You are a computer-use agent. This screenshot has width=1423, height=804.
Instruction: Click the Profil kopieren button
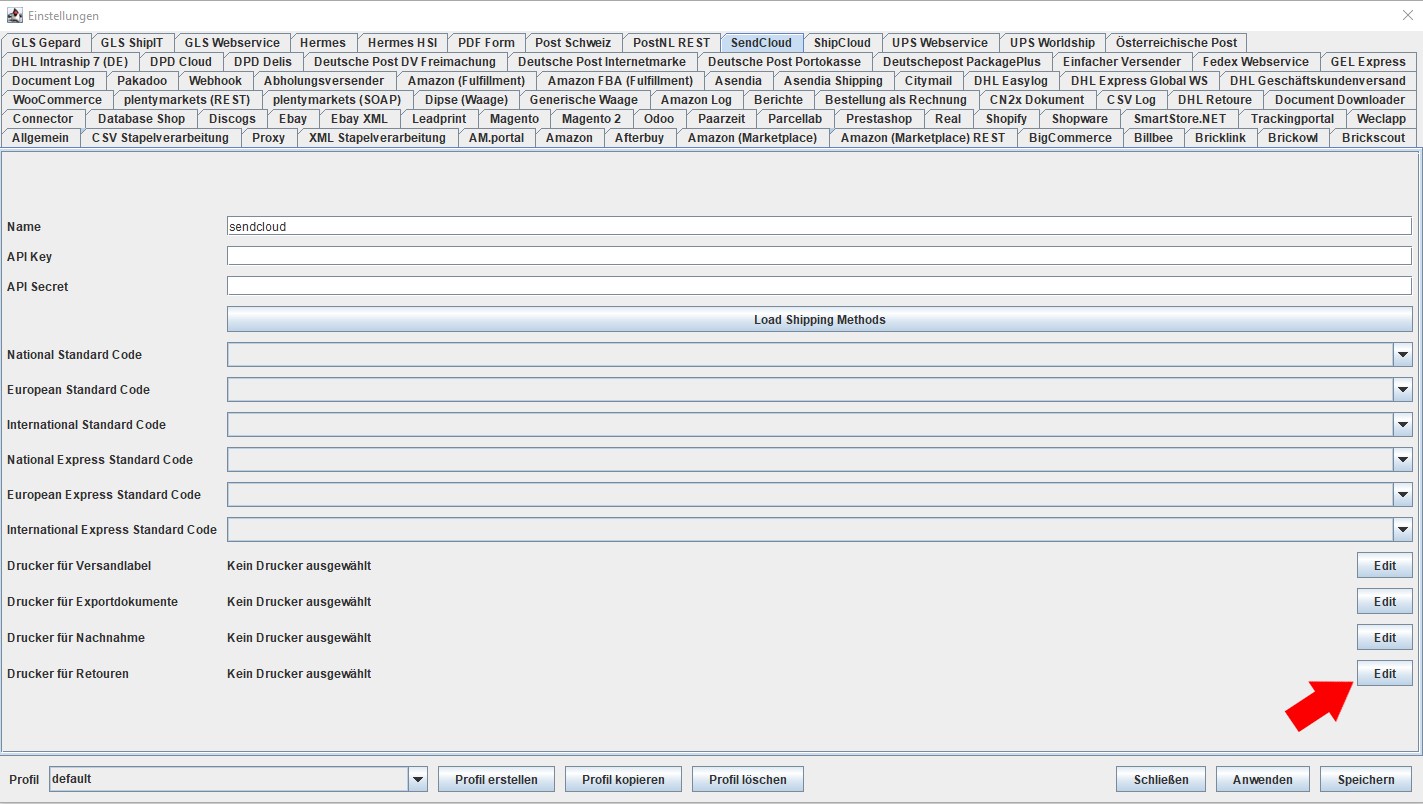point(623,779)
